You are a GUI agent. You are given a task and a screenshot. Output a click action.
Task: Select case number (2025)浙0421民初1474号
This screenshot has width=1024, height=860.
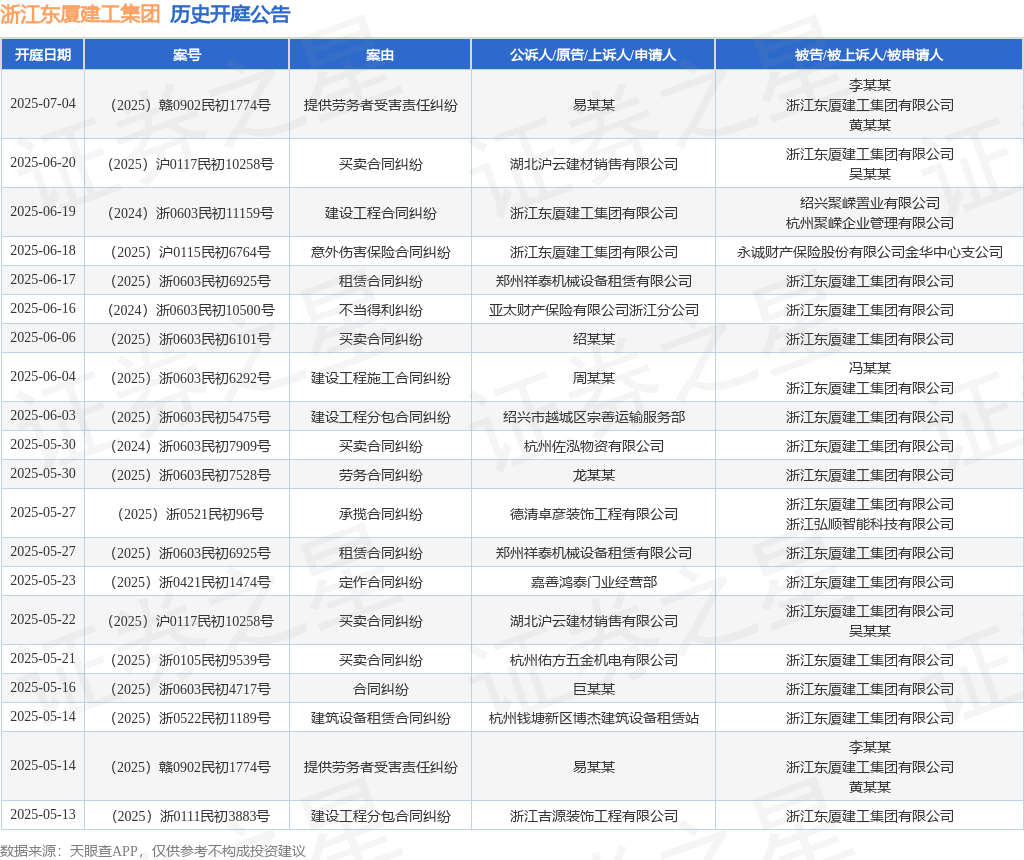[x=190, y=582]
